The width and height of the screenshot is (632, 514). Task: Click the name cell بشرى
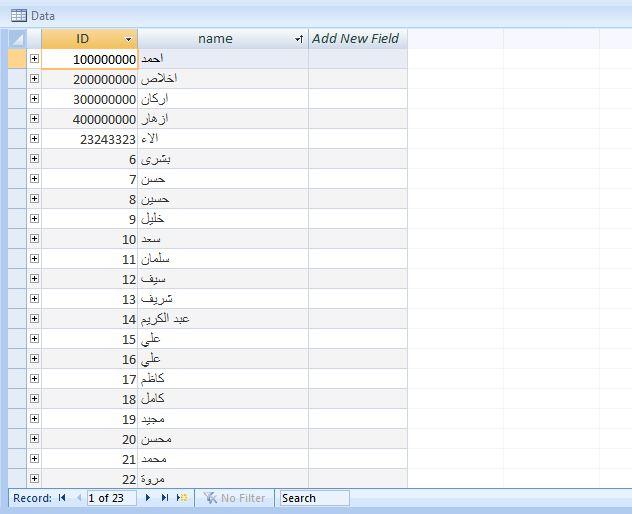223,159
